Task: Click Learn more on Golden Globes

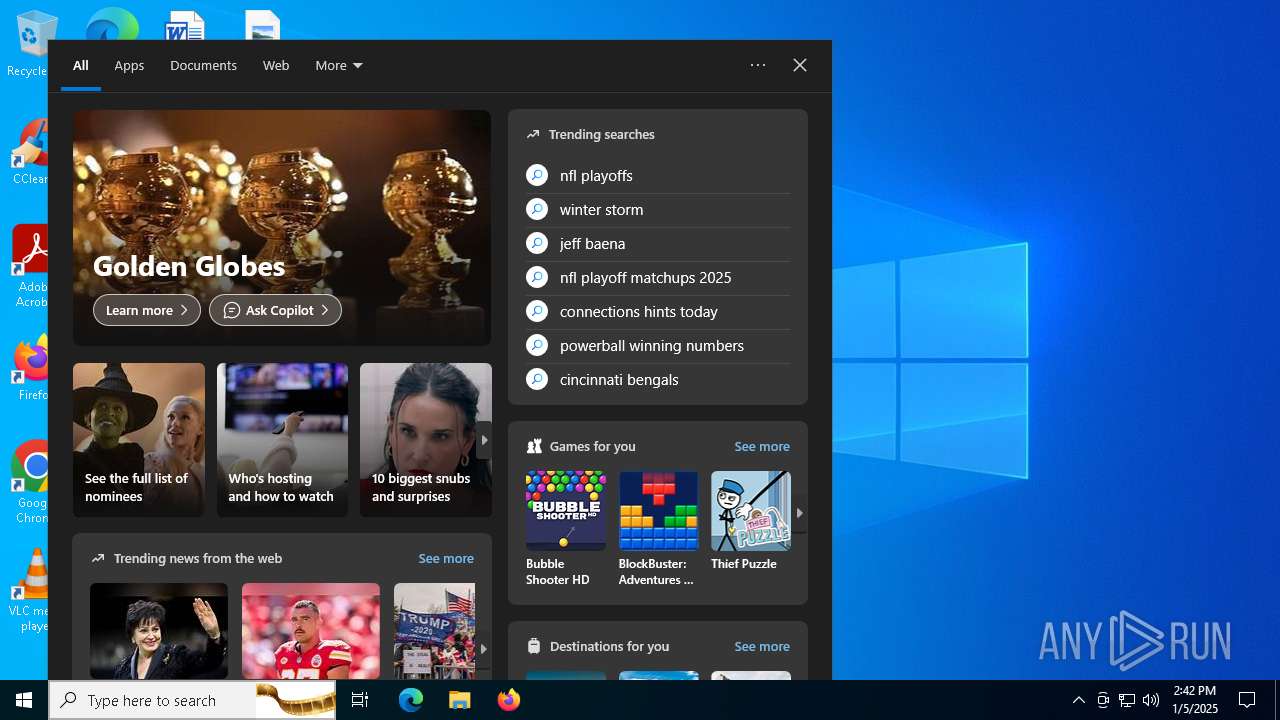Action: (x=147, y=310)
